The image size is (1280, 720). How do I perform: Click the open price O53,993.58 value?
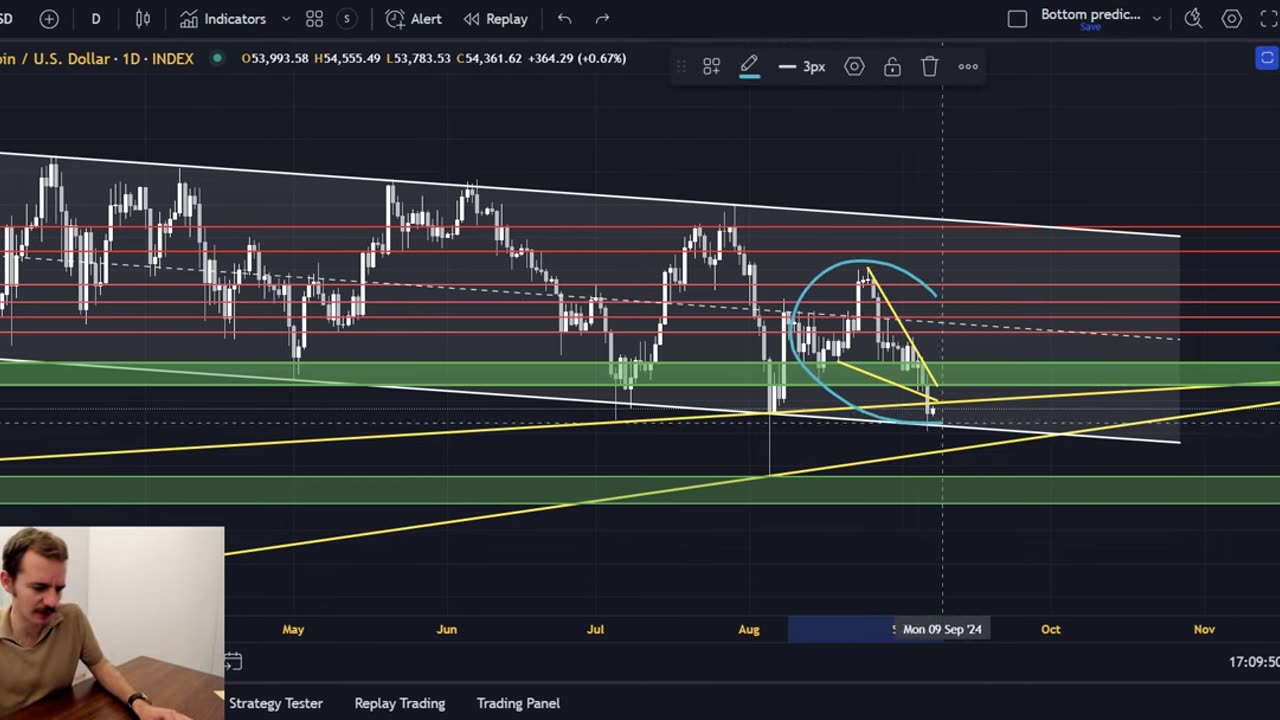[x=275, y=59]
